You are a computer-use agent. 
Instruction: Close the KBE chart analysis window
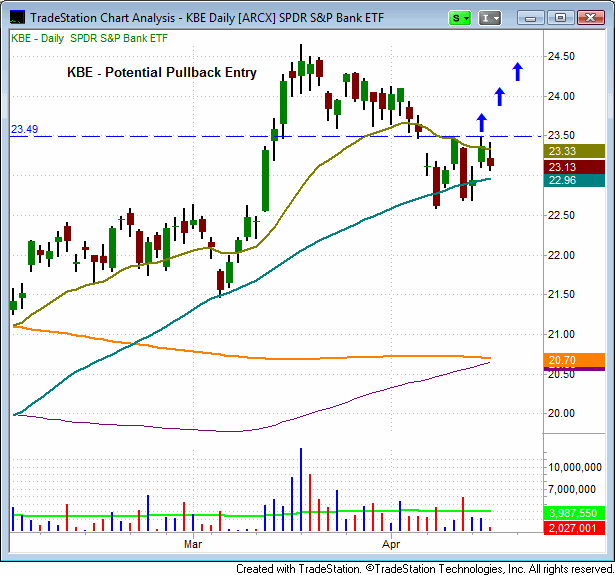(590, 18)
